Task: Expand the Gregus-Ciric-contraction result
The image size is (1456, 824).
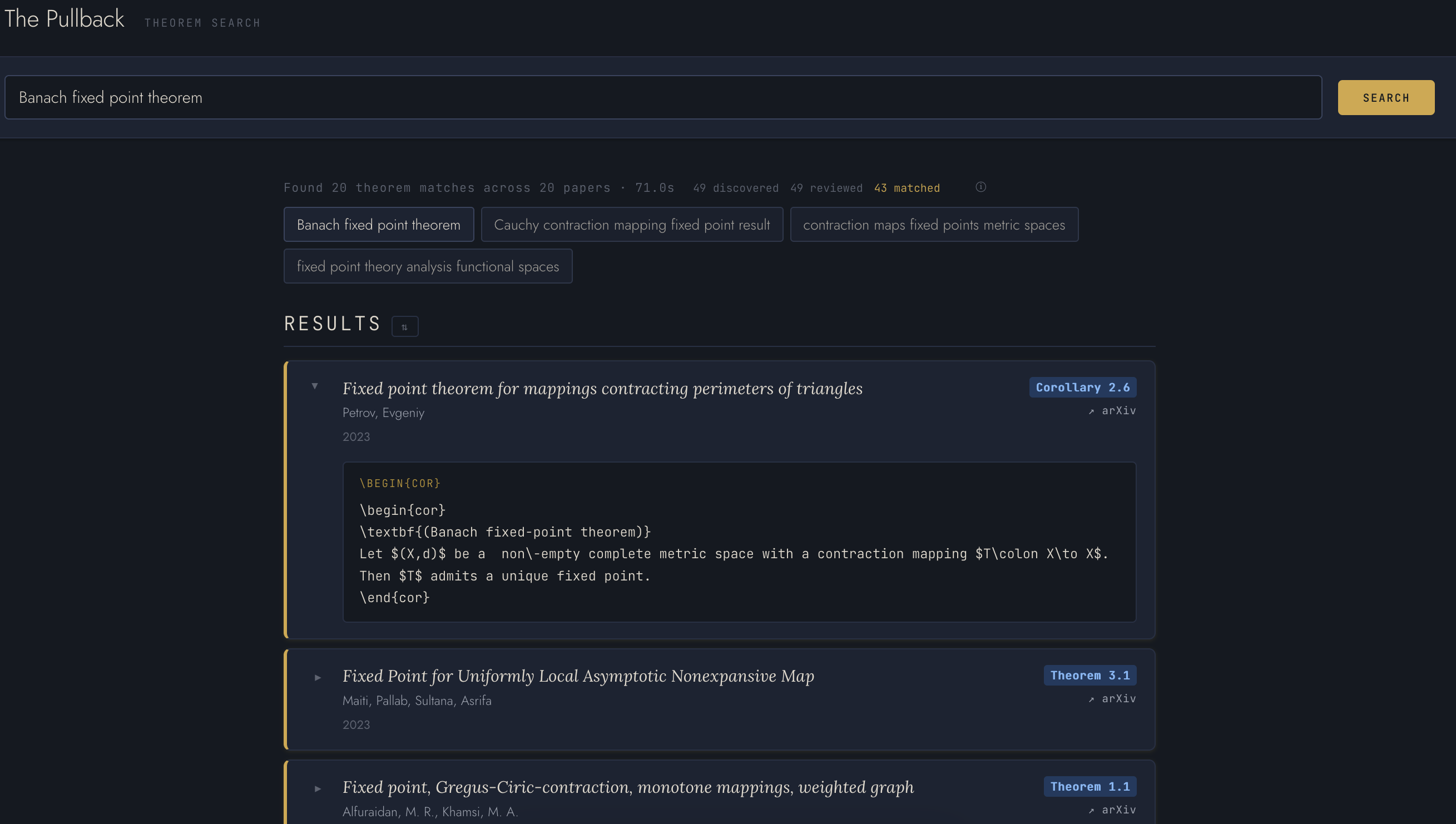Action: coord(318,788)
